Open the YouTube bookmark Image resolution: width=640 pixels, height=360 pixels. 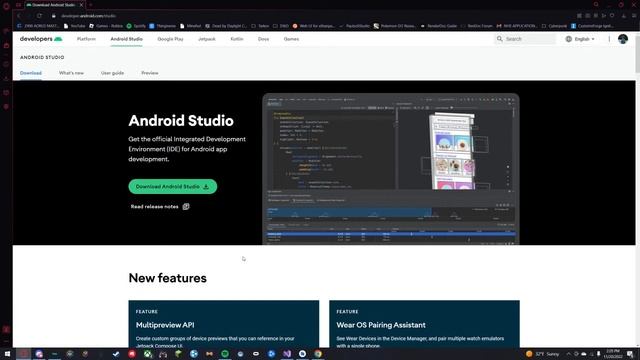(74, 26)
